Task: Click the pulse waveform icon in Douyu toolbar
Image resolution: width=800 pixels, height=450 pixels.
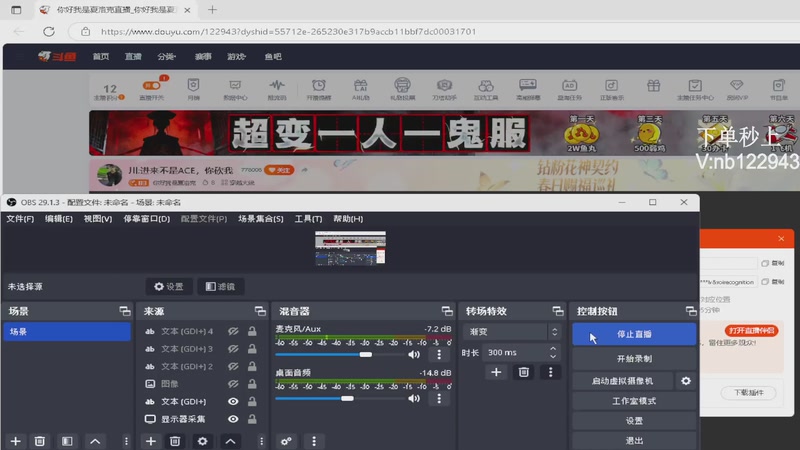Action: (x=277, y=85)
